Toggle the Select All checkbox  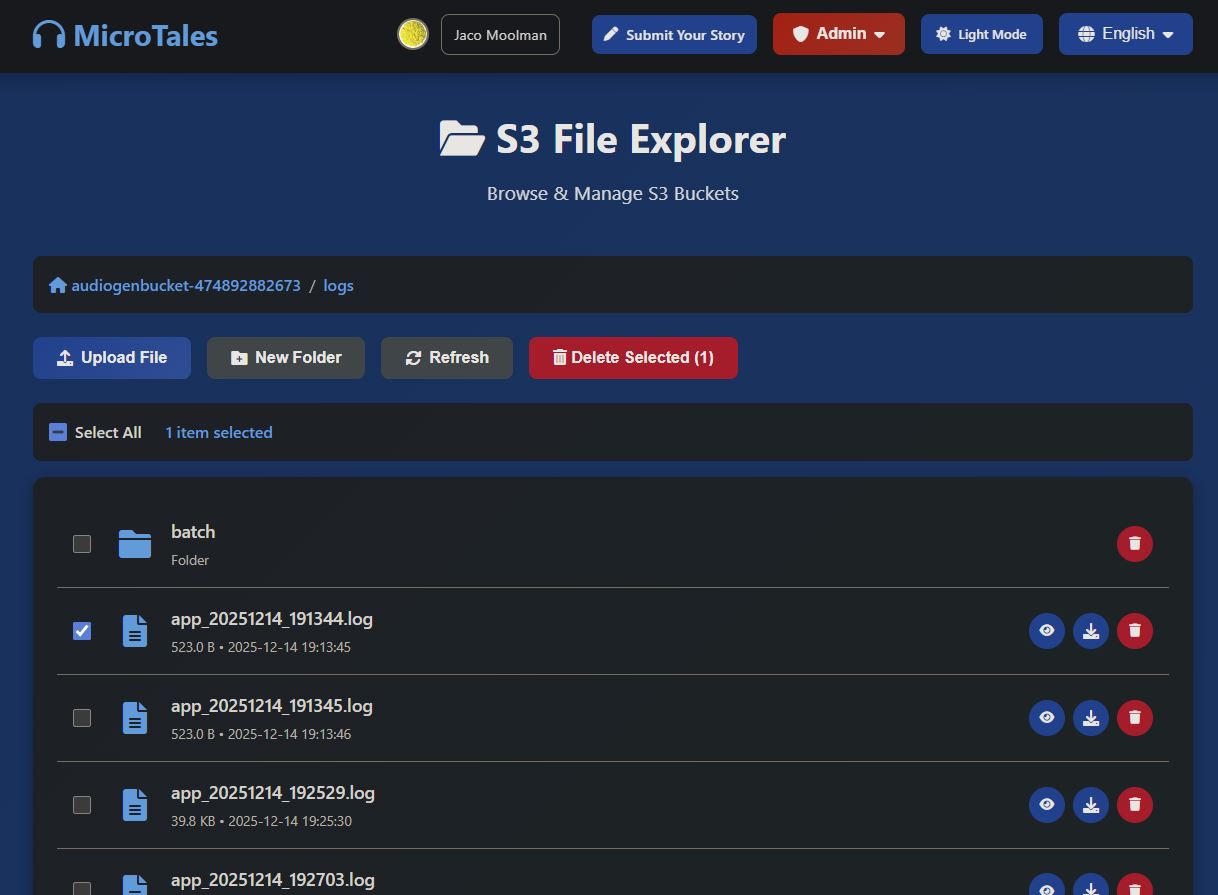point(58,432)
